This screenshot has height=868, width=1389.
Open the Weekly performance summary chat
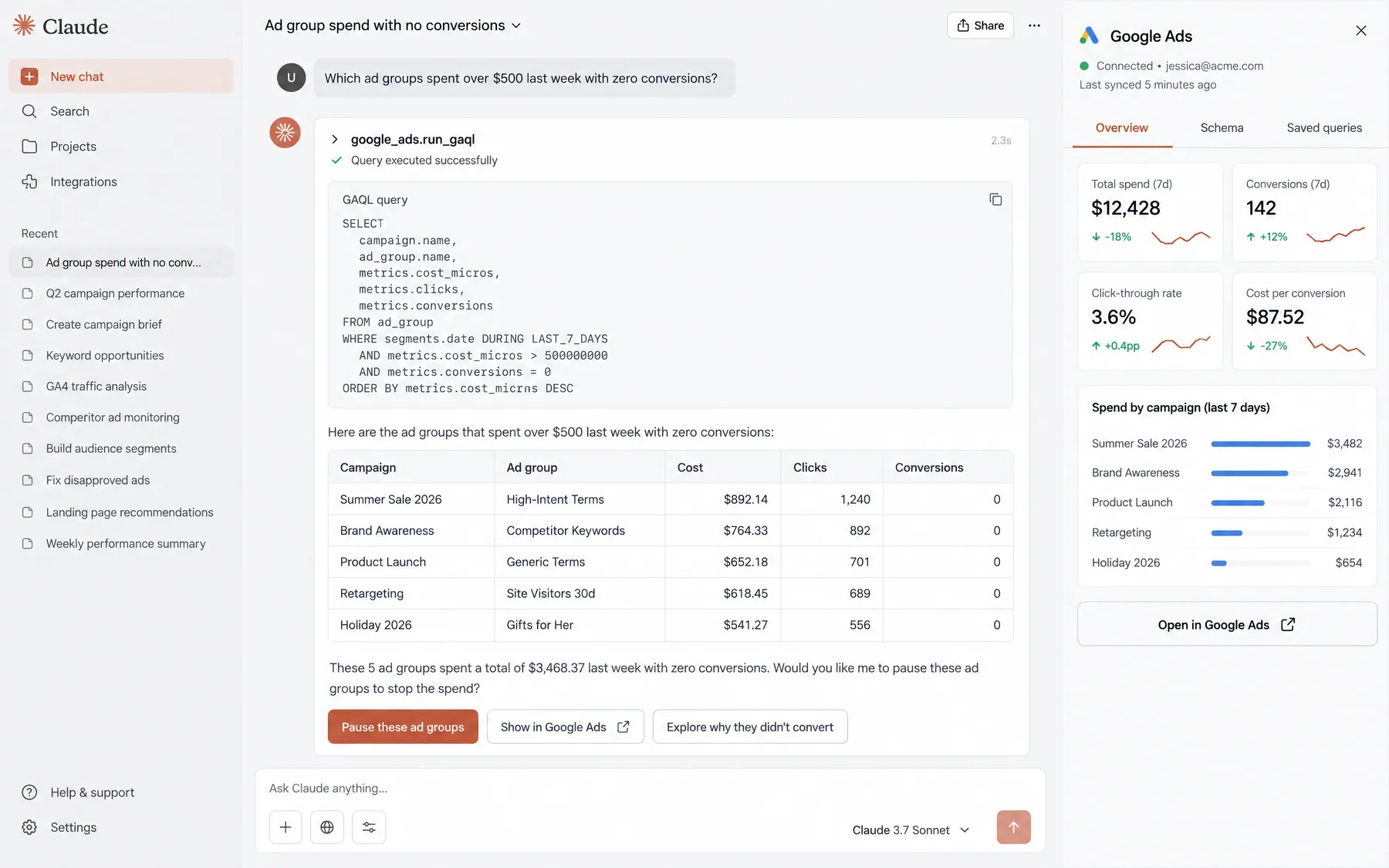(120, 544)
